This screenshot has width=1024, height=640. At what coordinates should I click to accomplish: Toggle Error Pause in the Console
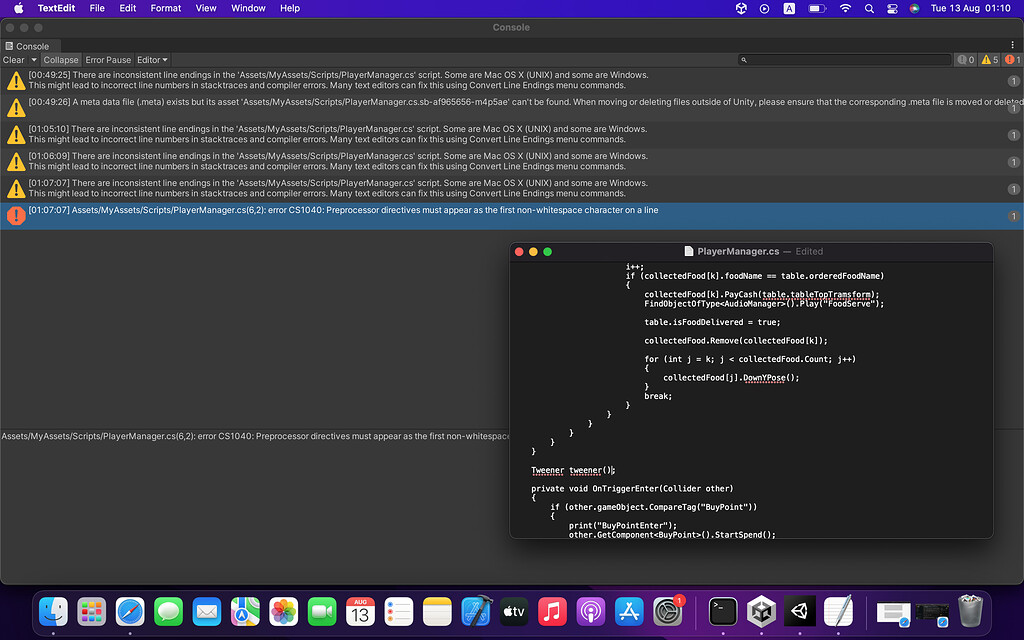point(107,60)
